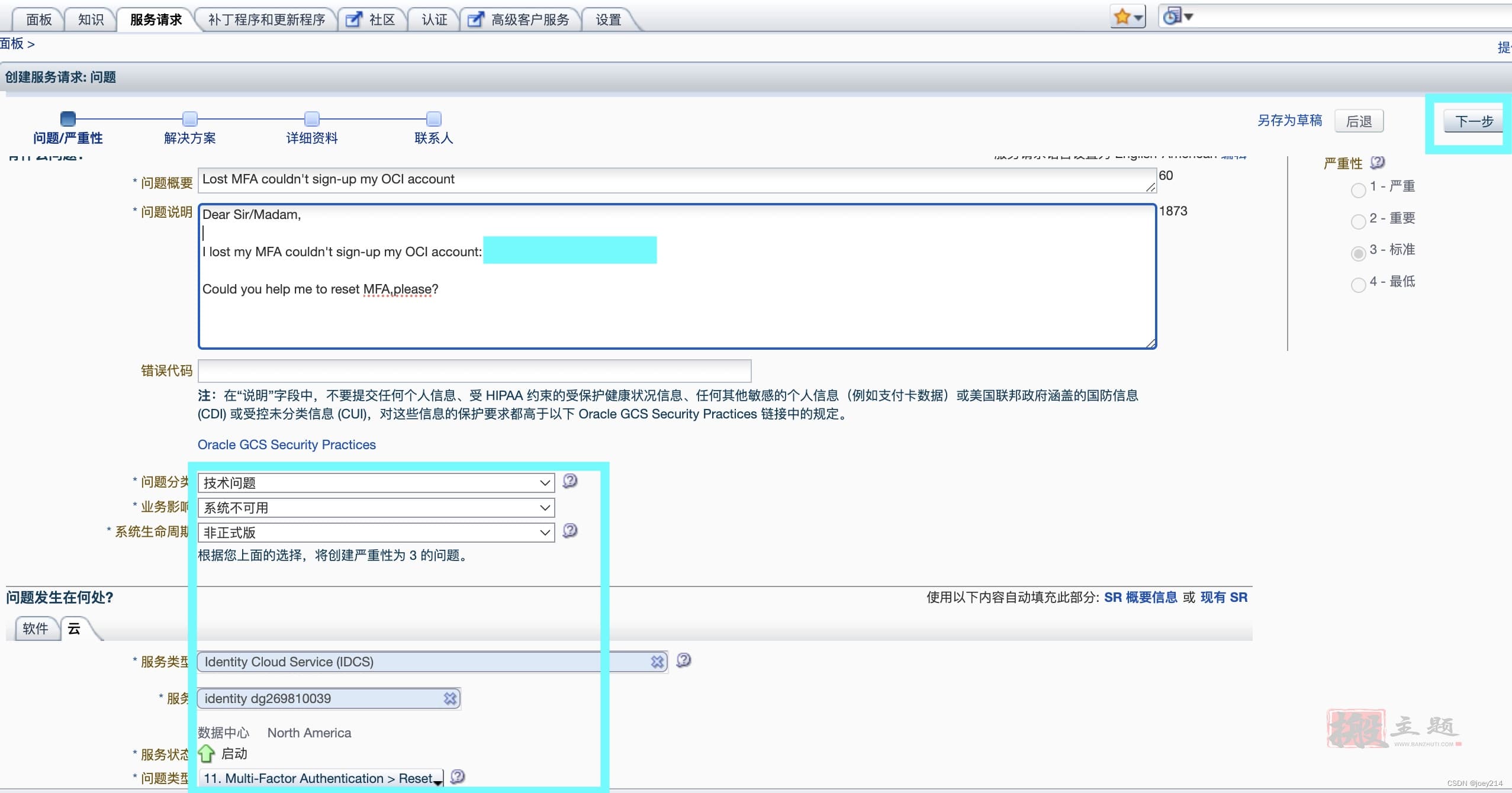Select severity 4 - 最低 radio button
Image resolution: width=1512 pixels, height=793 pixels.
pyautogui.click(x=1359, y=285)
